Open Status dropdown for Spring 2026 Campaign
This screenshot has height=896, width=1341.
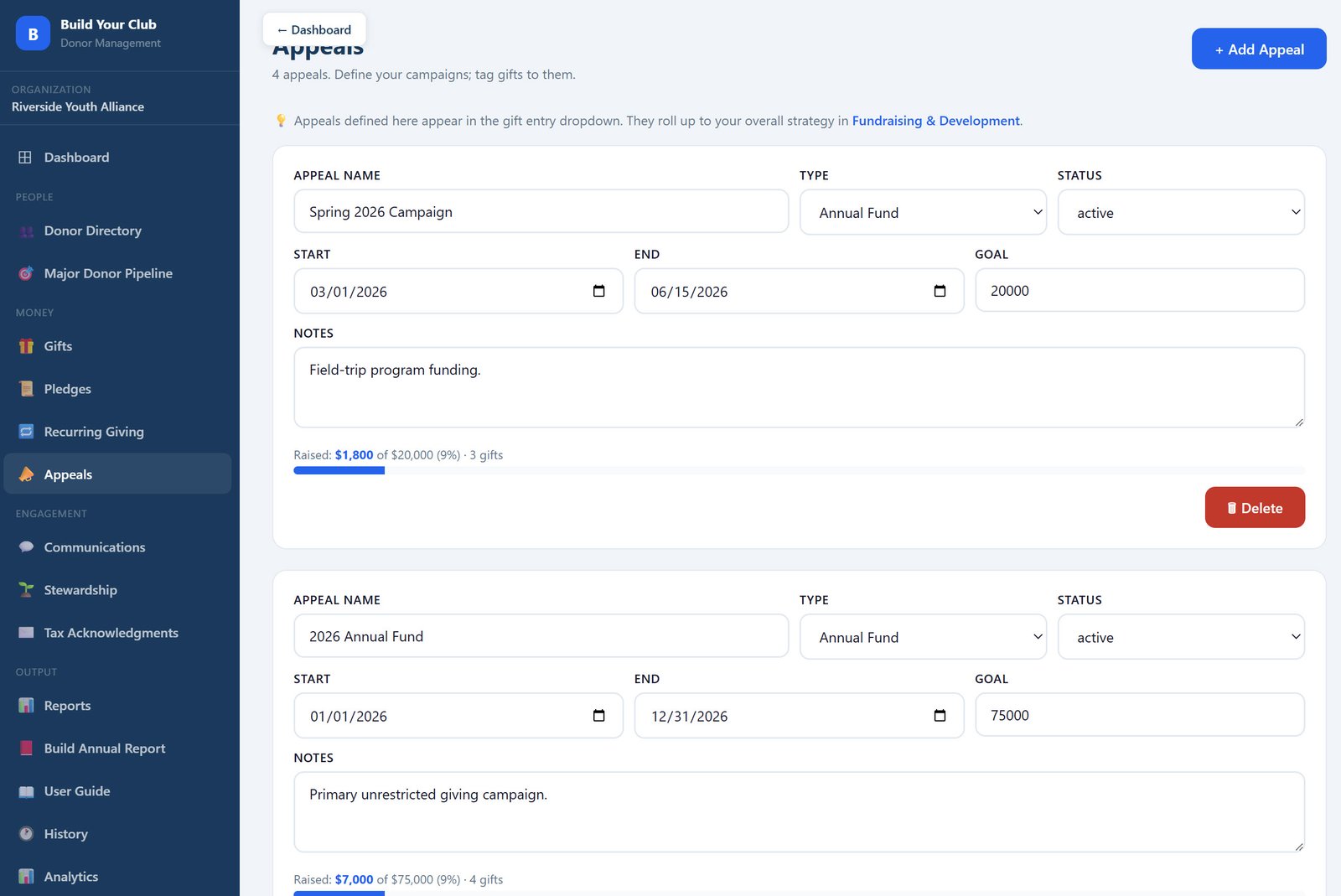(x=1181, y=212)
